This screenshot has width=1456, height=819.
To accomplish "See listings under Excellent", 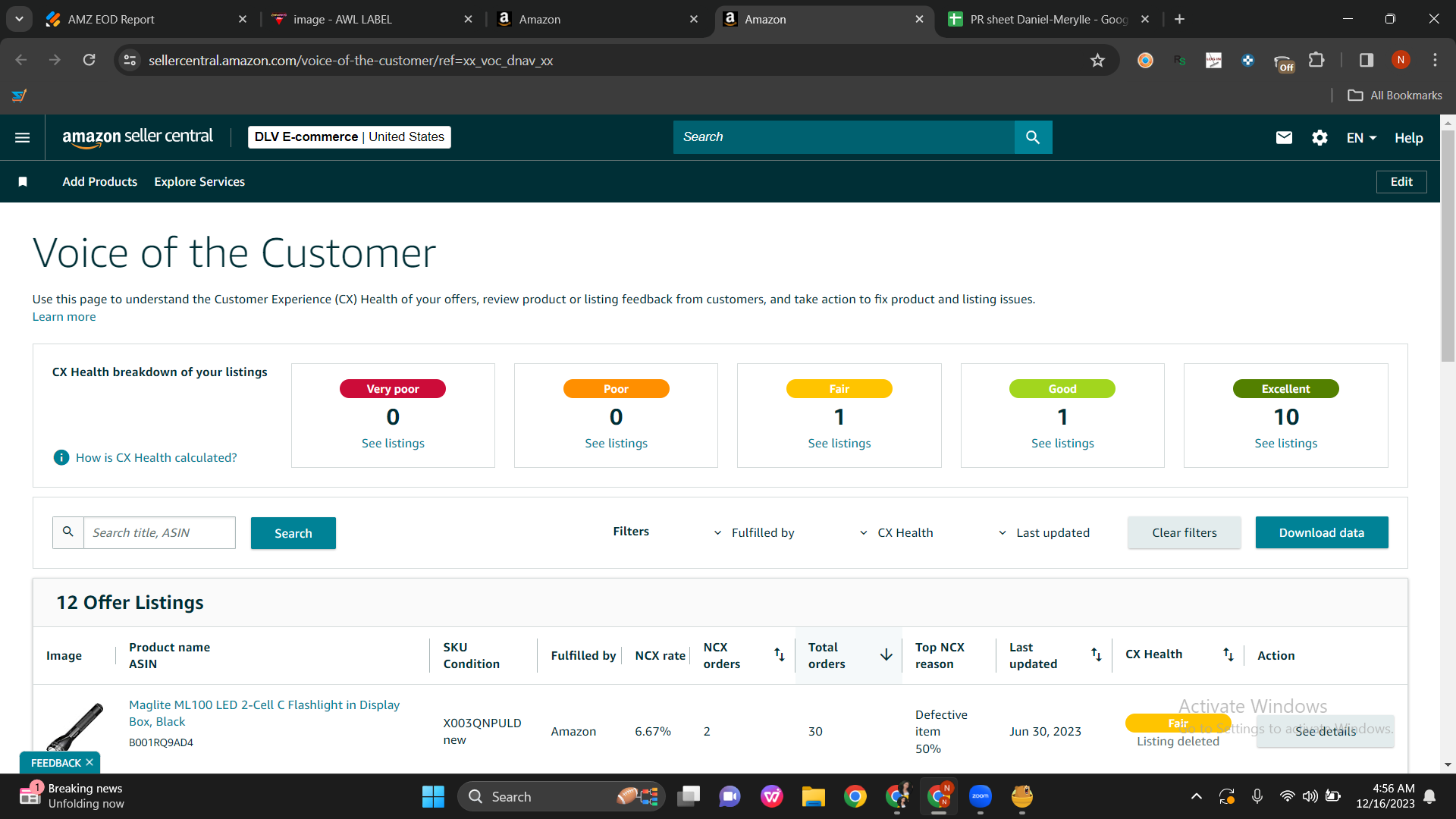I will click(x=1285, y=443).
